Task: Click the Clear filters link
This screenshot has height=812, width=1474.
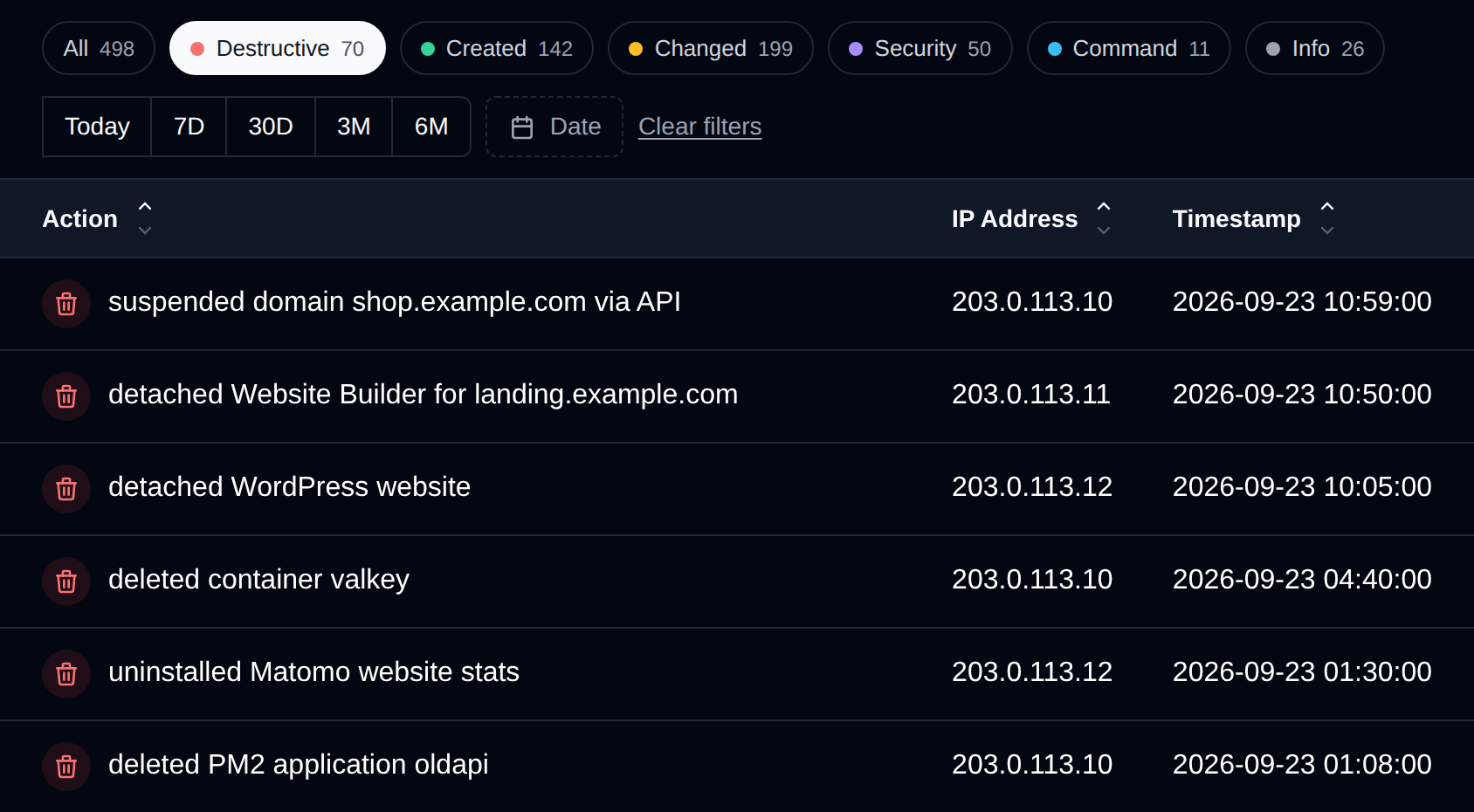Action: [700, 127]
